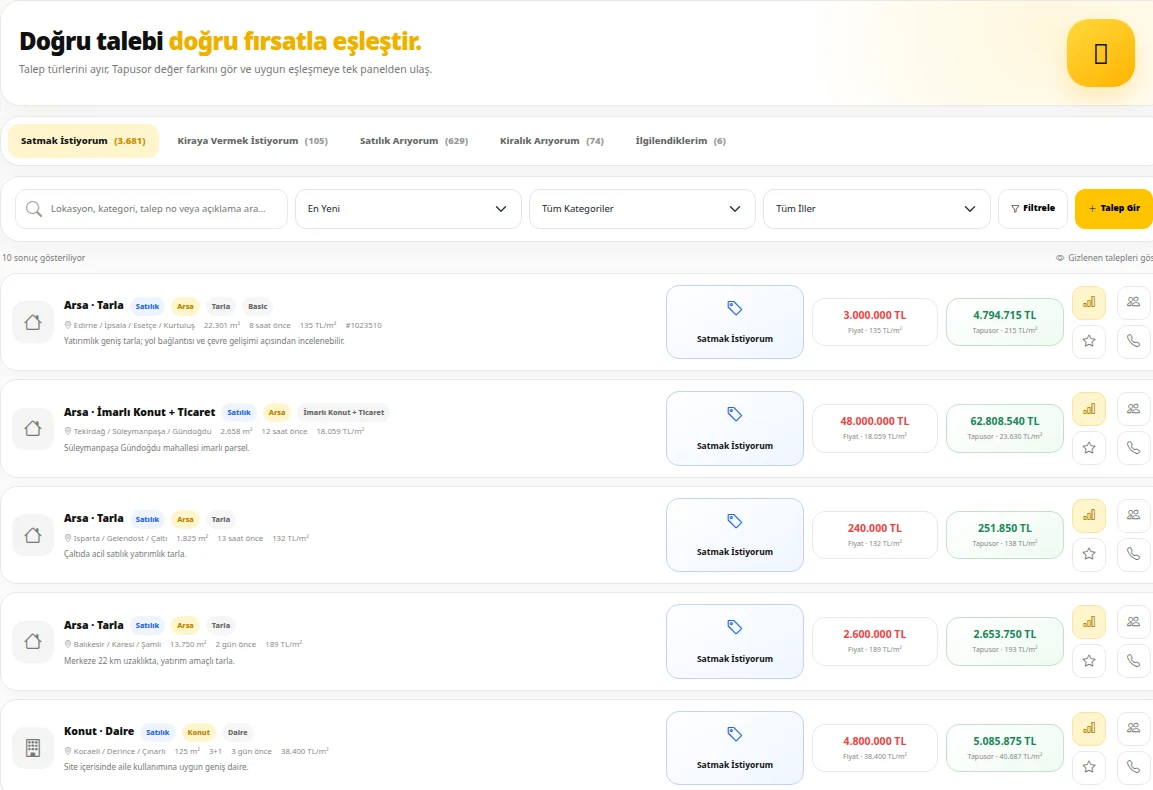Click the Basic tag on Edirne listing
This screenshot has height=790, width=1153.
(x=257, y=306)
